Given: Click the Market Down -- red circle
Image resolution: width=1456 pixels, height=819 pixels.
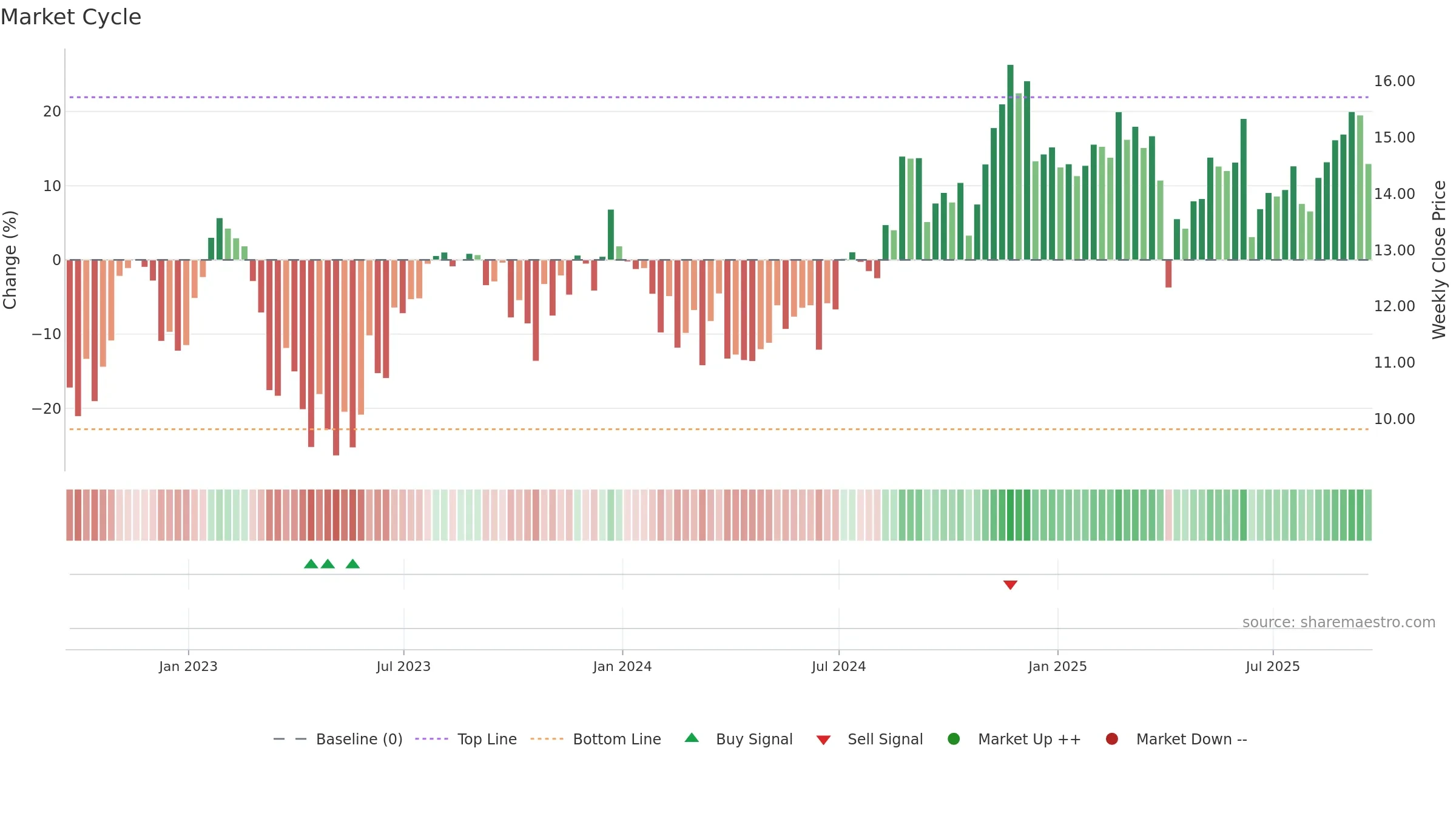Looking at the screenshot, I should click(x=1112, y=739).
